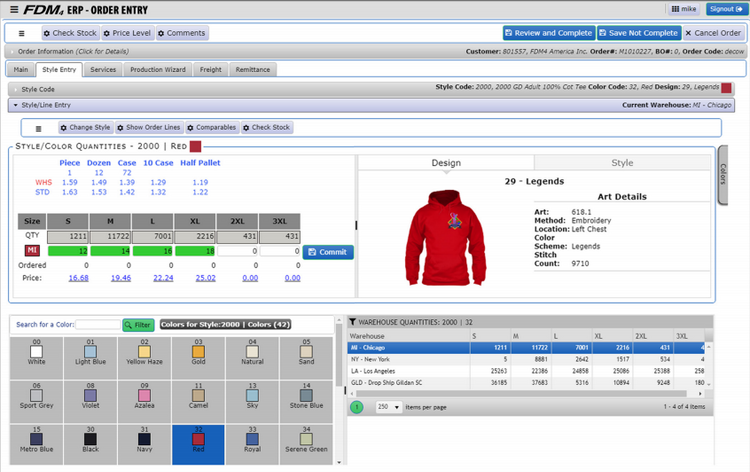This screenshot has height=472, width=750.
Task: Open the style/line entry hamburger menu
Action: (x=39, y=128)
